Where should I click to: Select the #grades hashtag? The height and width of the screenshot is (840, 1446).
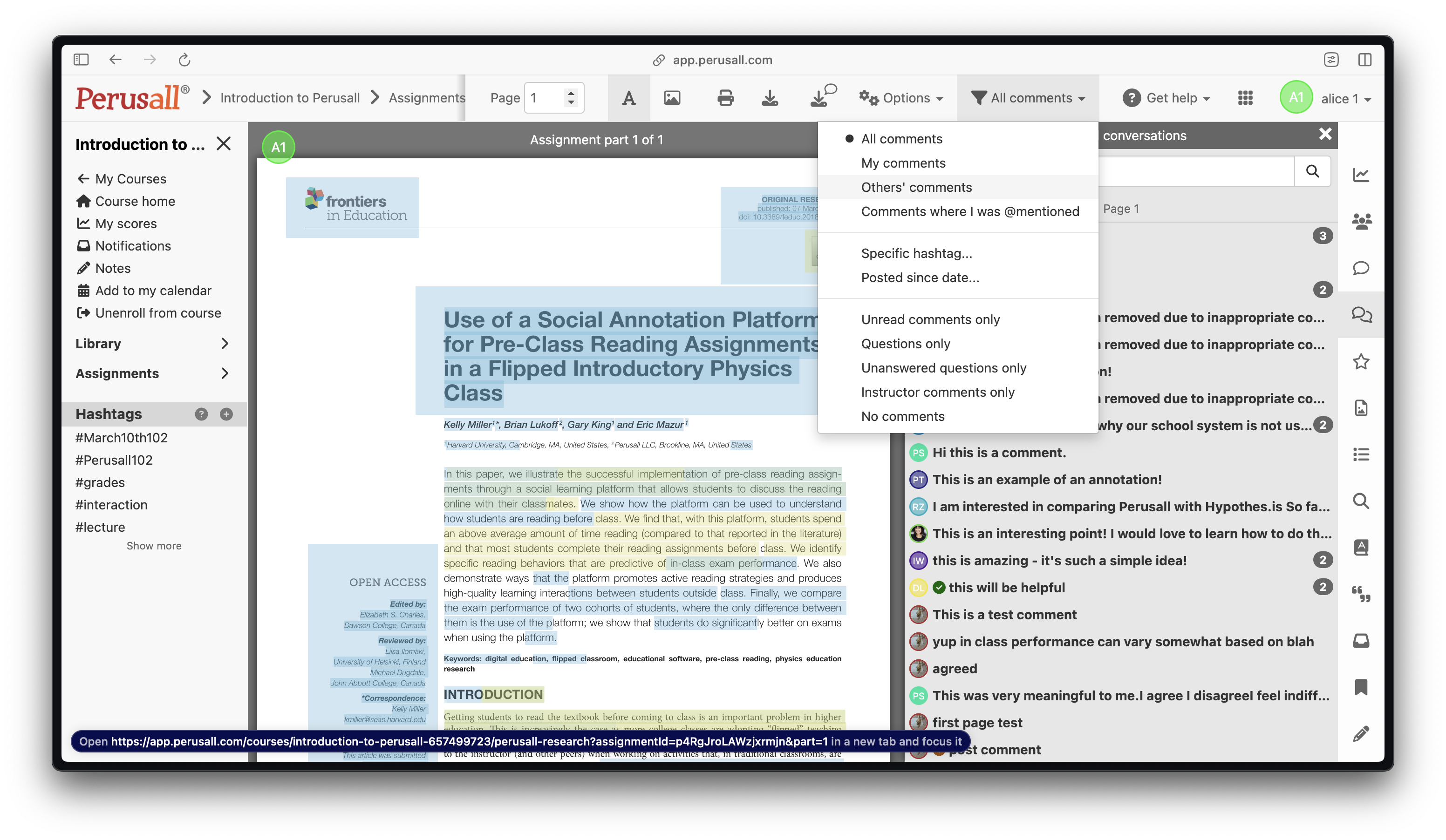pyautogui.click(x=100, y=482)
